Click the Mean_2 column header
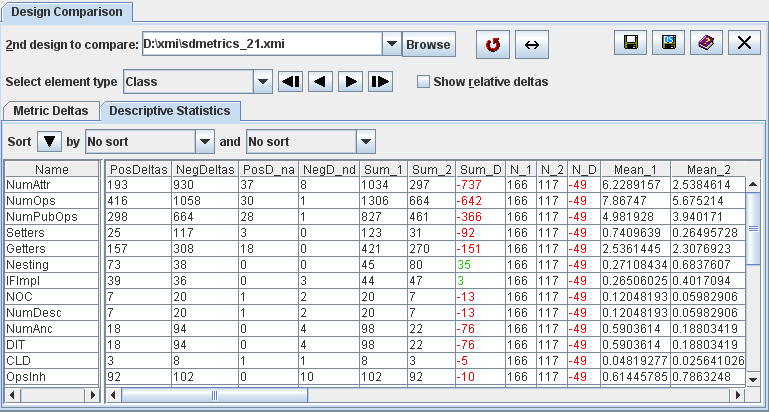This screenshot has width=769, height=412. (708, 169)
